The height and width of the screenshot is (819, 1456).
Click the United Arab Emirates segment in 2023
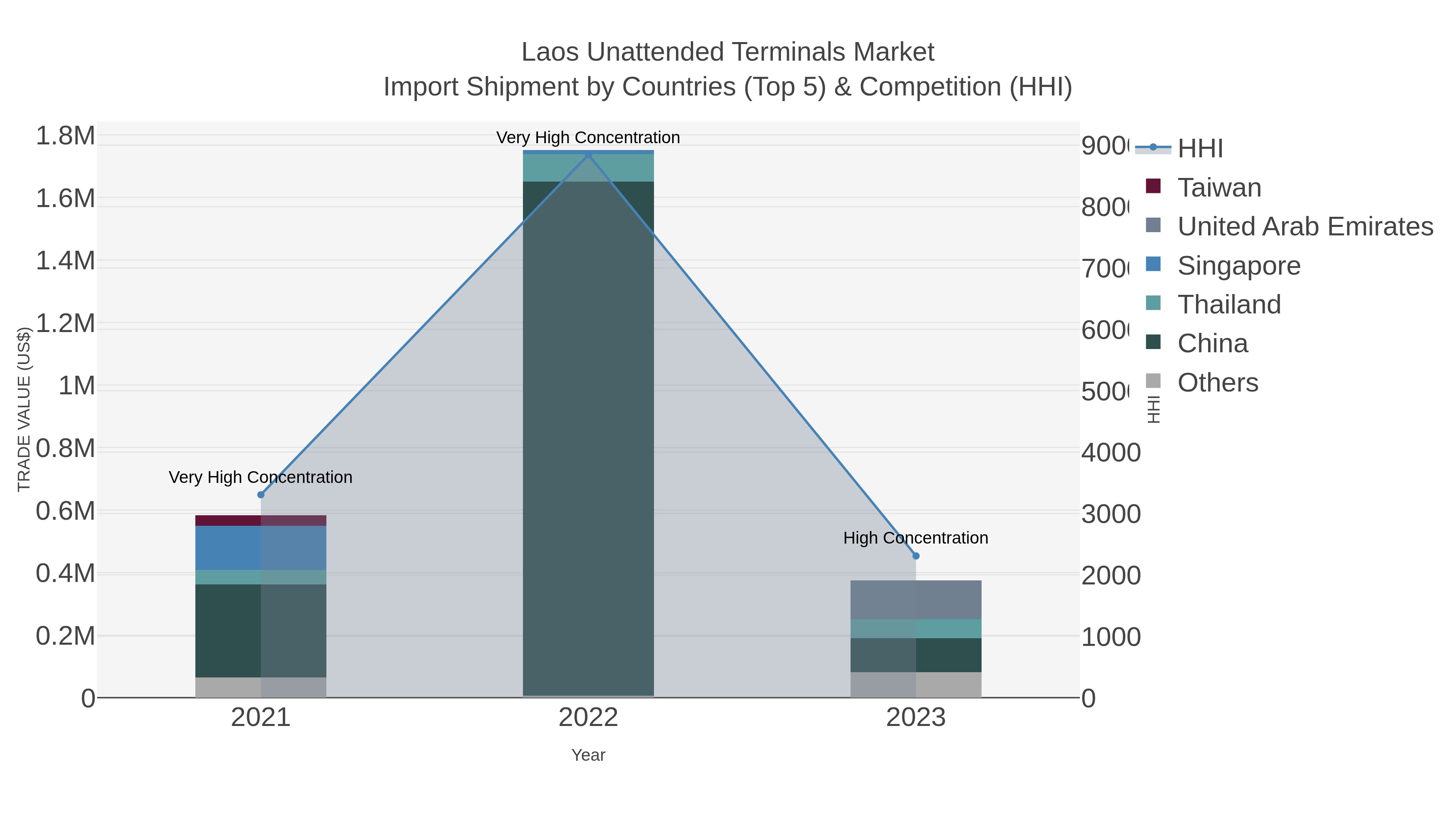click(916, 600)
